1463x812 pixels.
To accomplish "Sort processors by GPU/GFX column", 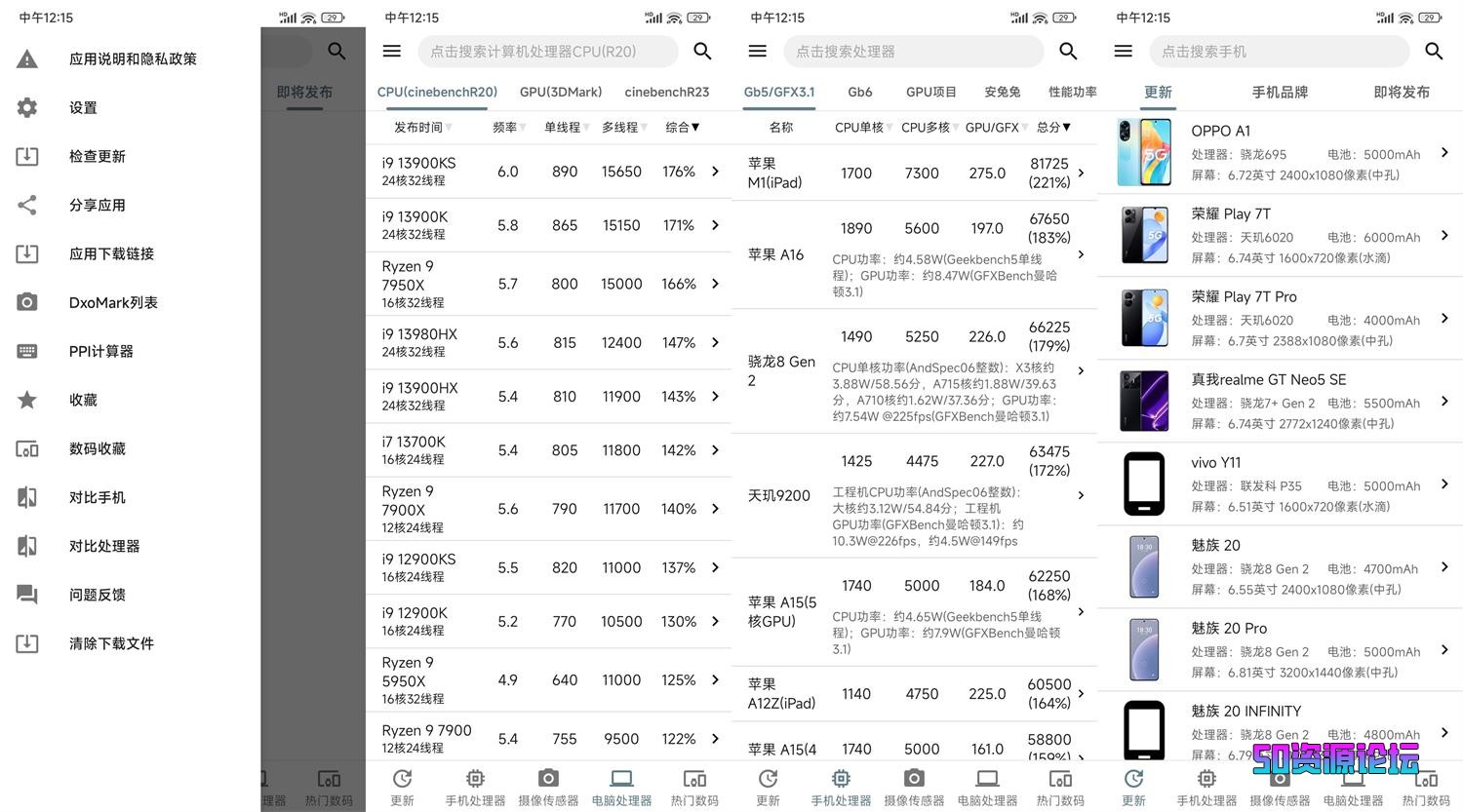I will click(x=996, y=128).
